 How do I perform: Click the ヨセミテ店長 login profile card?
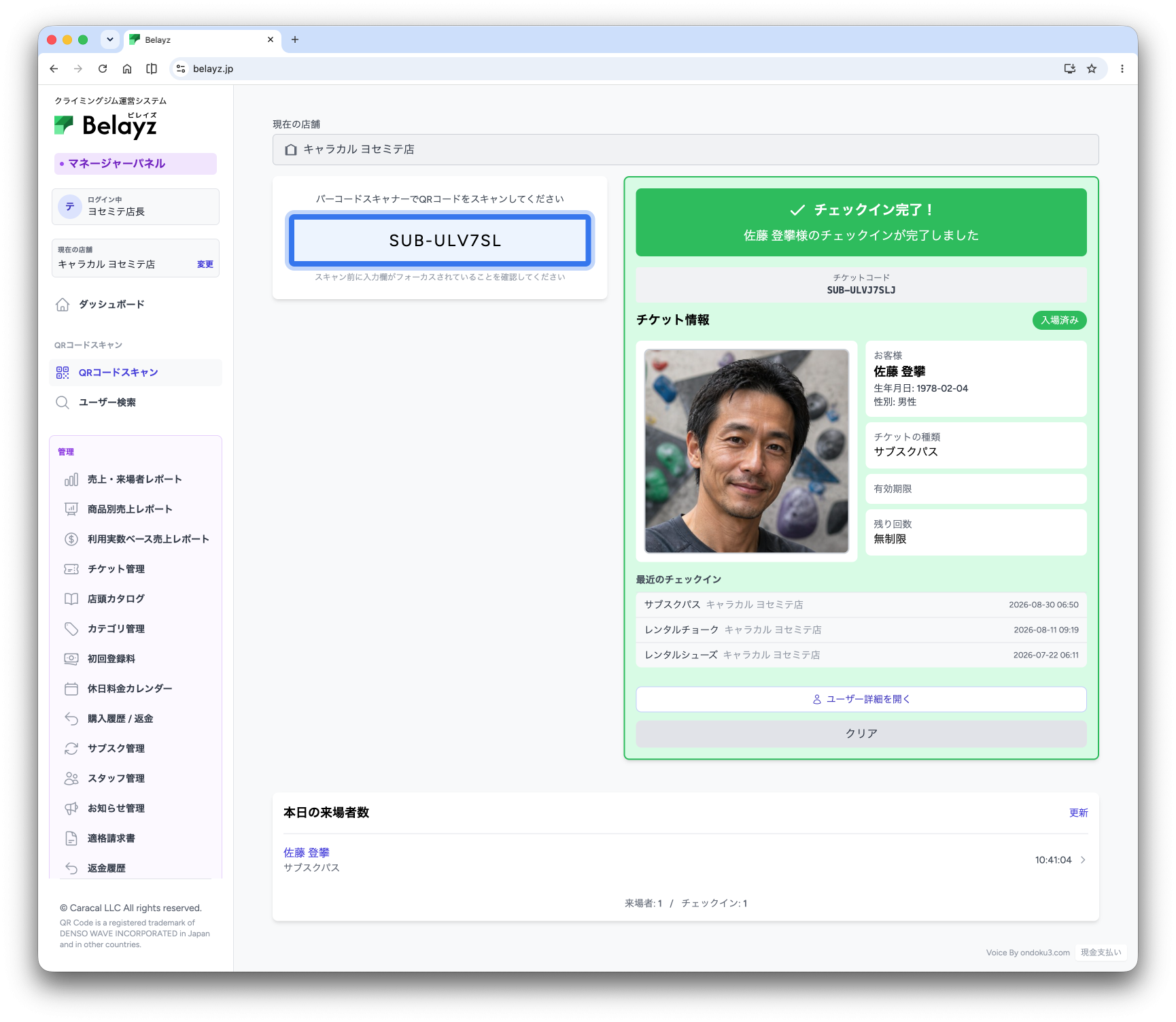pyautogui.click(x=135, y=207)
